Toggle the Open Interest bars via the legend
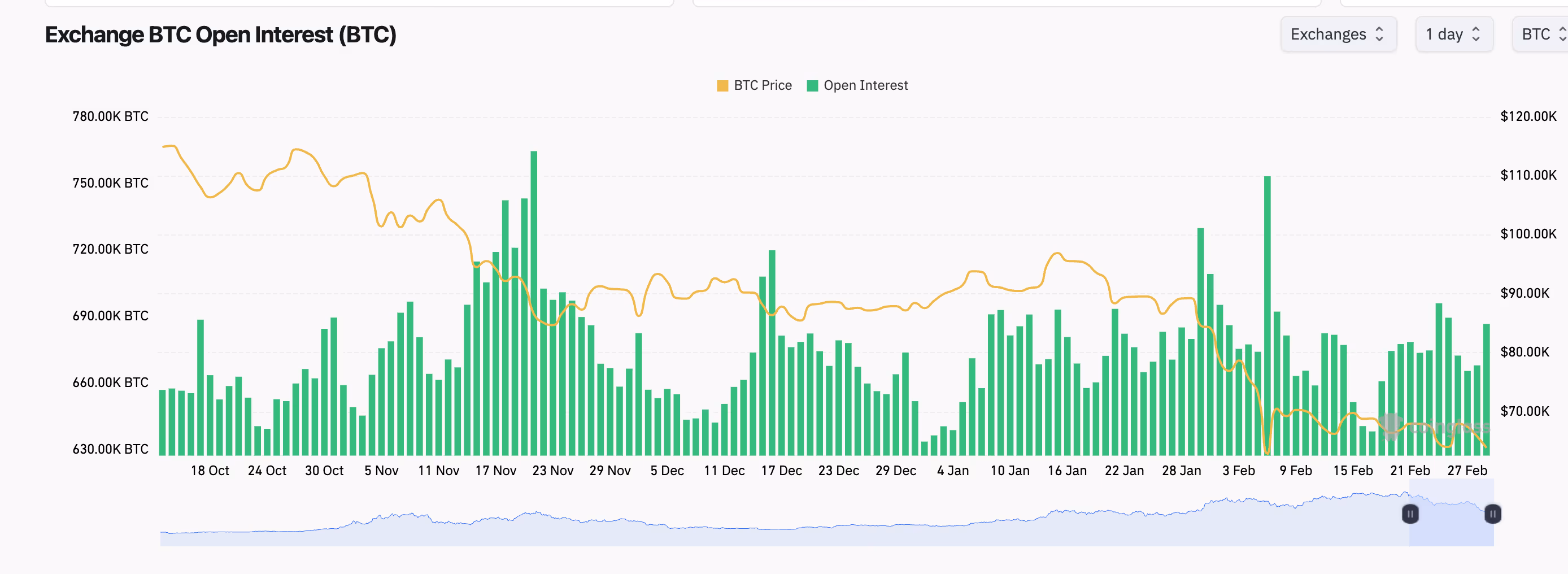Image resolution: width=1568 pixels, height=574 pixels. [864, 85]
